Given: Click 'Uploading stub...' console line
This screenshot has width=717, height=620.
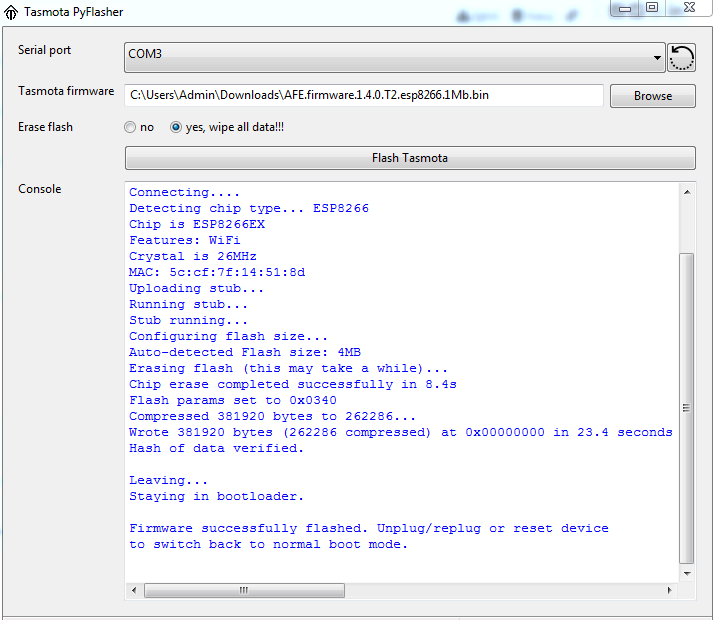Looking at the screenshot, I should coord(197,289).
